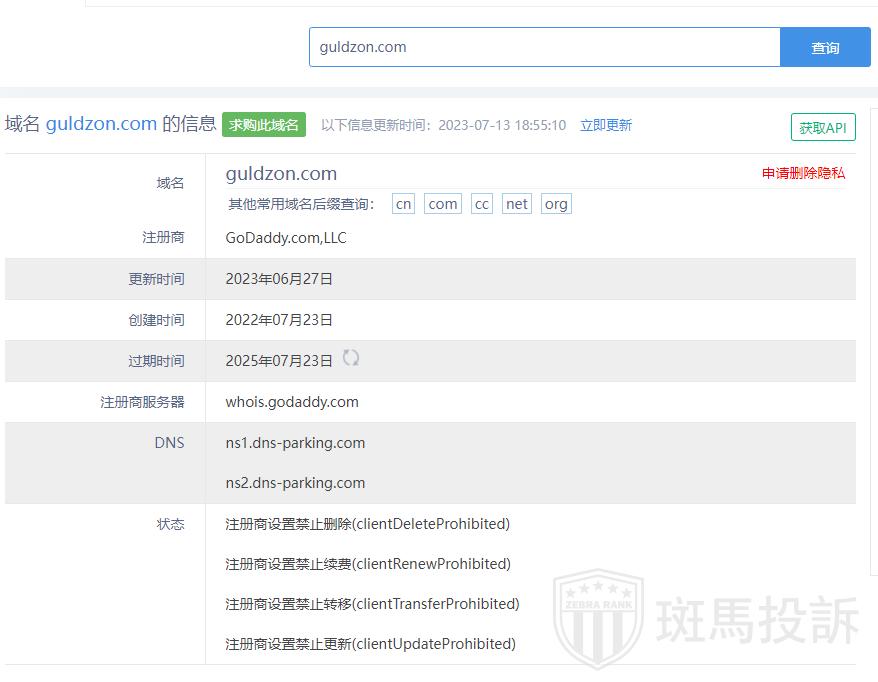Click the 获取API button
Image resolution: width=878 pixels, height=682 pixels.
tap(823, 127)
